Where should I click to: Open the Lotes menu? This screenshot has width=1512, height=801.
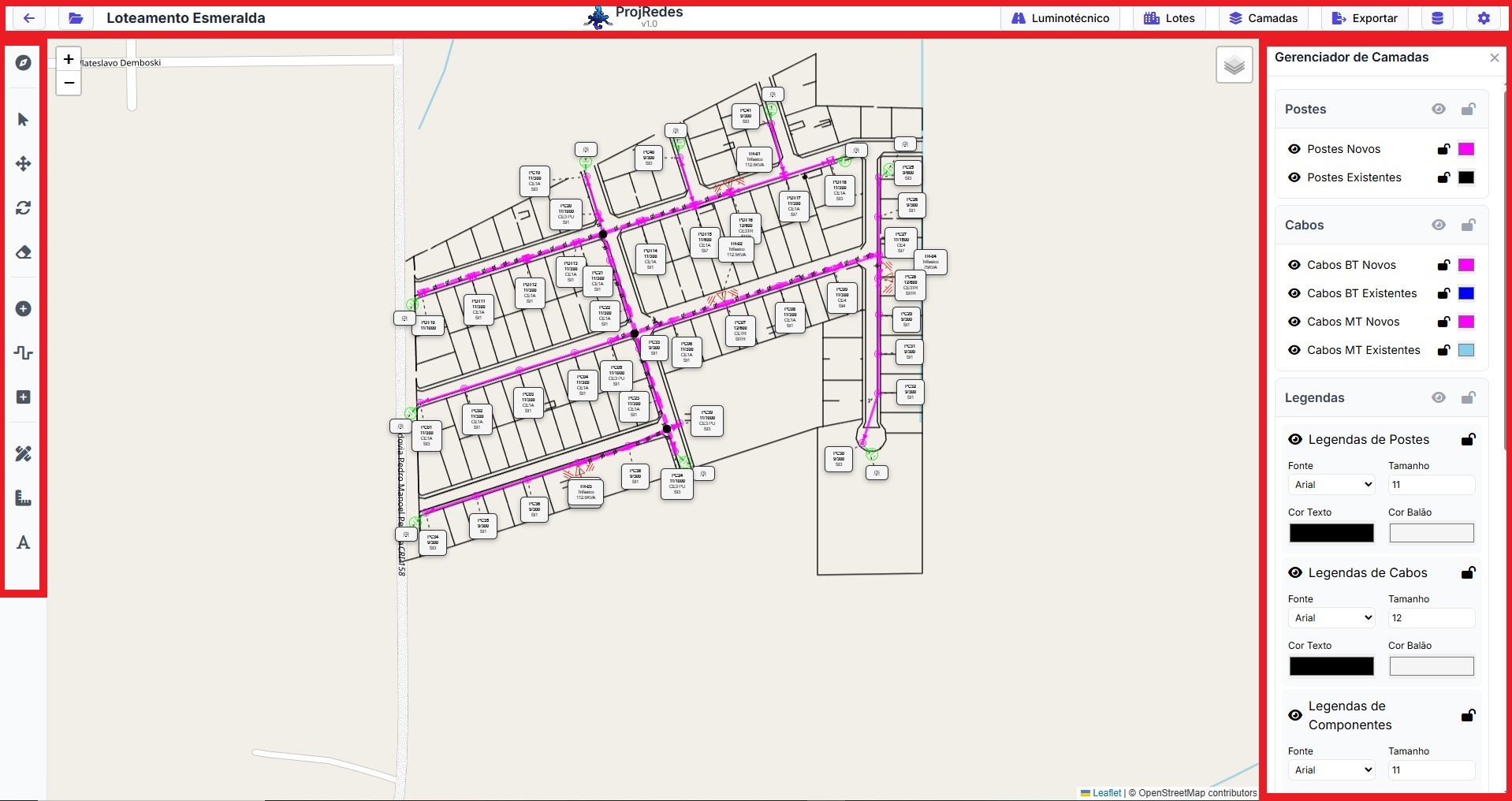pos(1169,18)
